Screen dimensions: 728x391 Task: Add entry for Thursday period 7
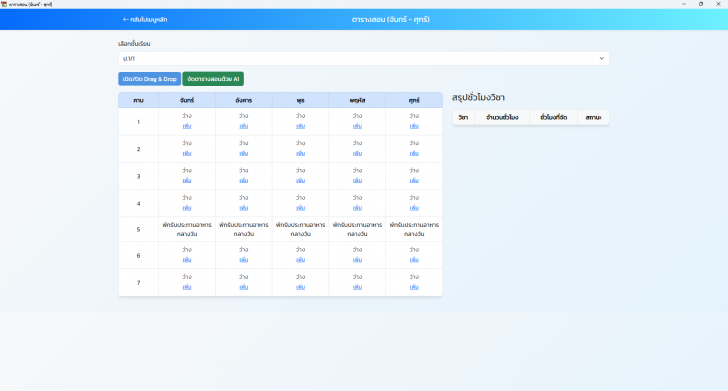pos(357,287)
